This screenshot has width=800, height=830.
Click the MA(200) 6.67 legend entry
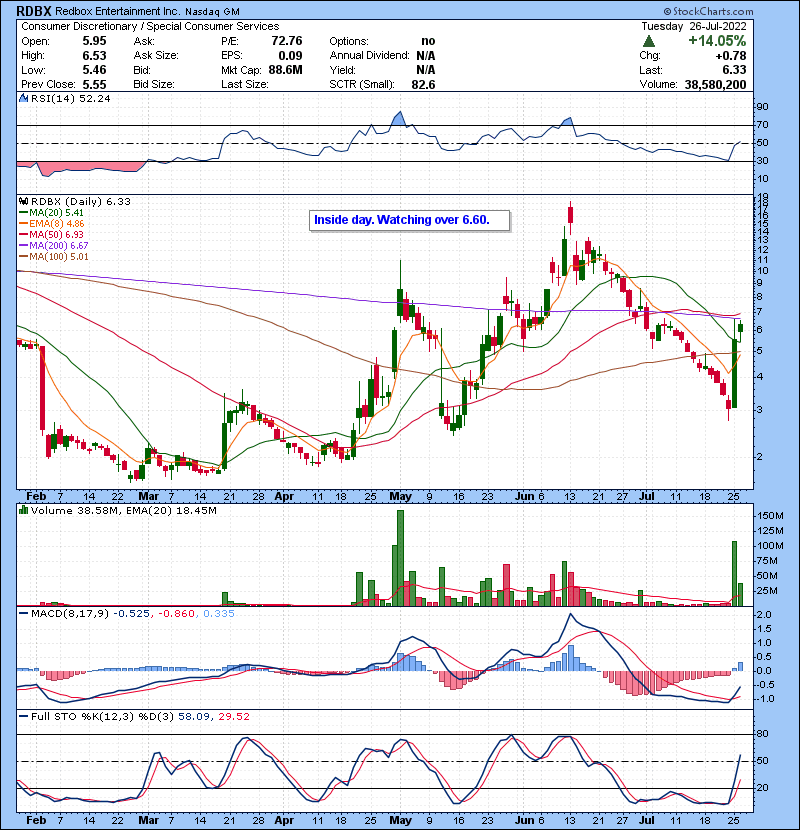(53, 246)
